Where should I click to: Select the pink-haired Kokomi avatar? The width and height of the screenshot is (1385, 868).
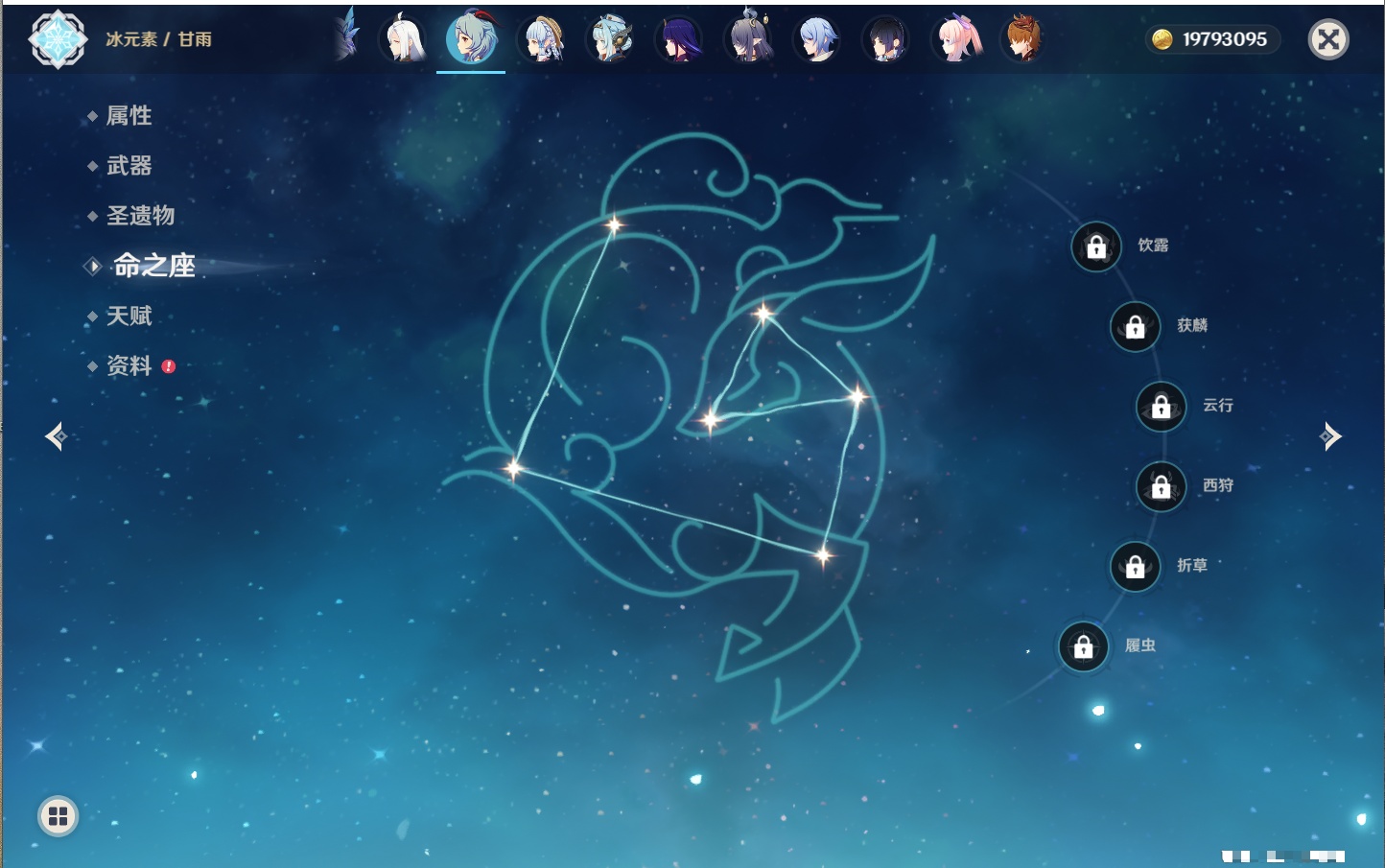tap(956, 39)
